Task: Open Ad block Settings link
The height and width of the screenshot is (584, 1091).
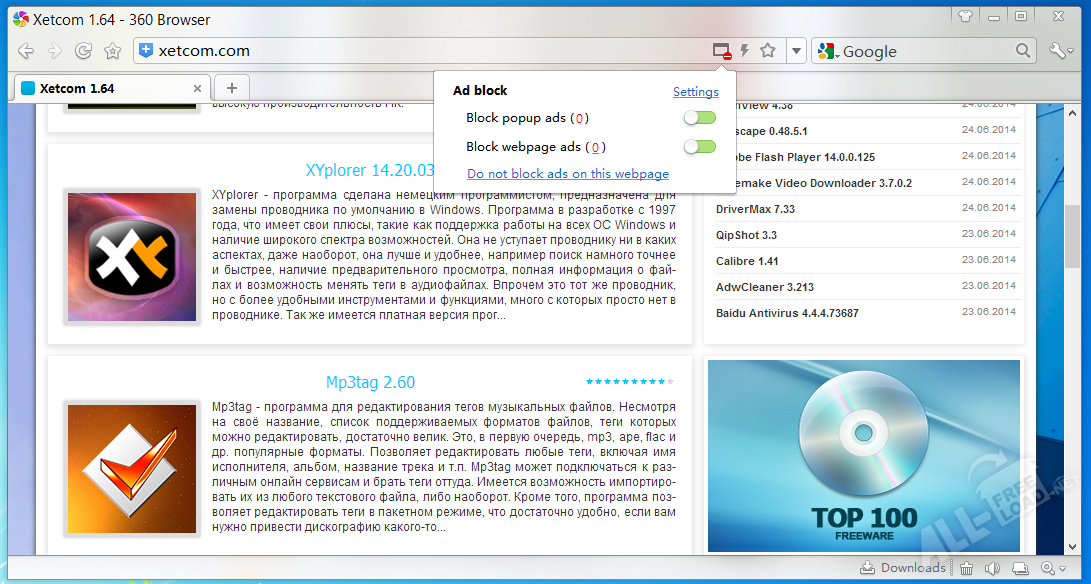Action: point(695,92)
